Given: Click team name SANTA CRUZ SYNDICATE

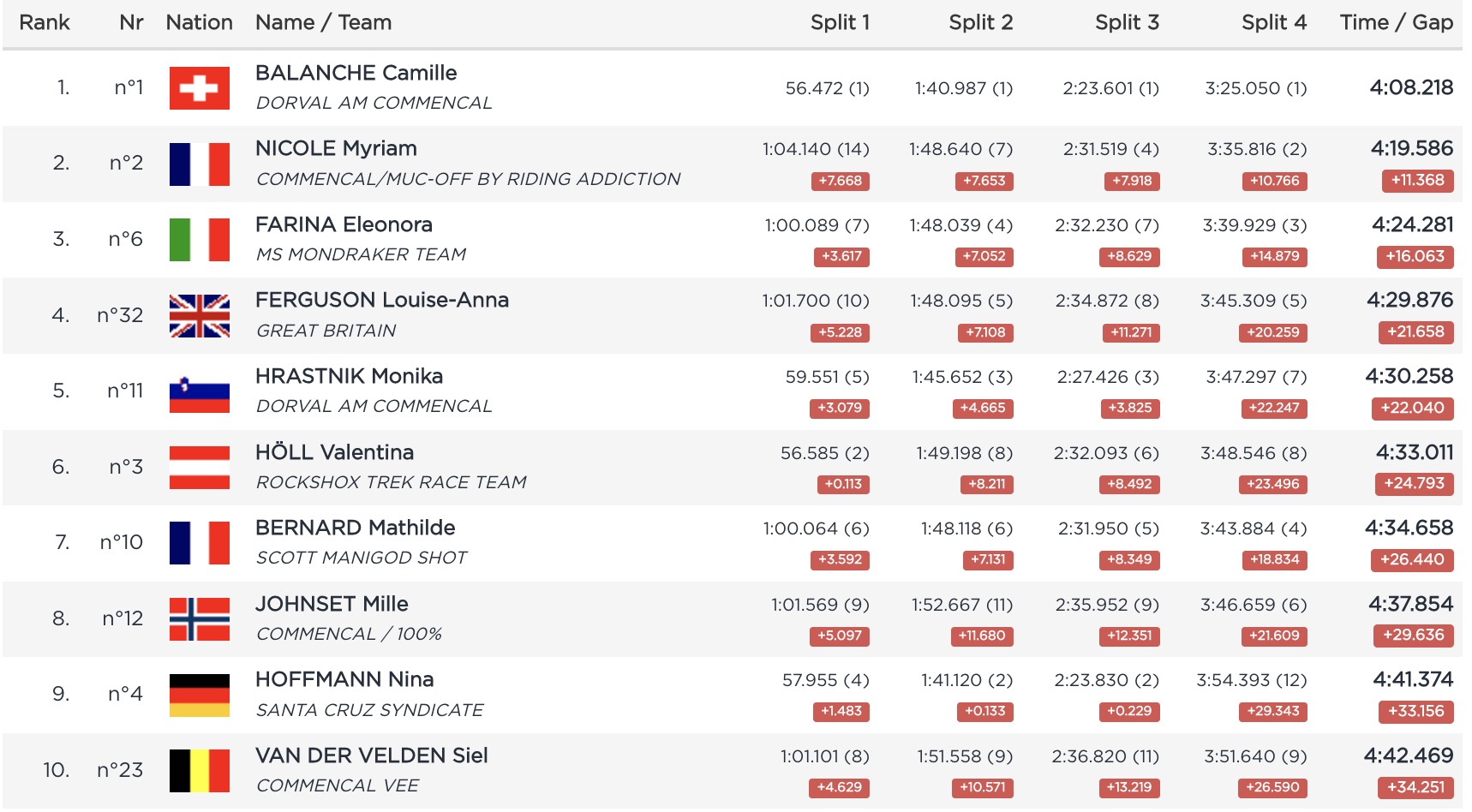Looking at the screenshot, I should pyautogui.click(x=369, y=710).
